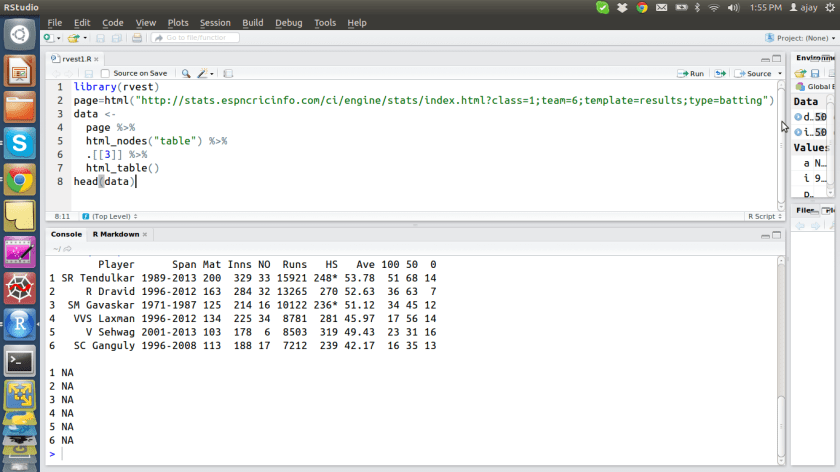This screenshot has height=472, width=840.
Task: Open the Tools menu
Action: 325,23
